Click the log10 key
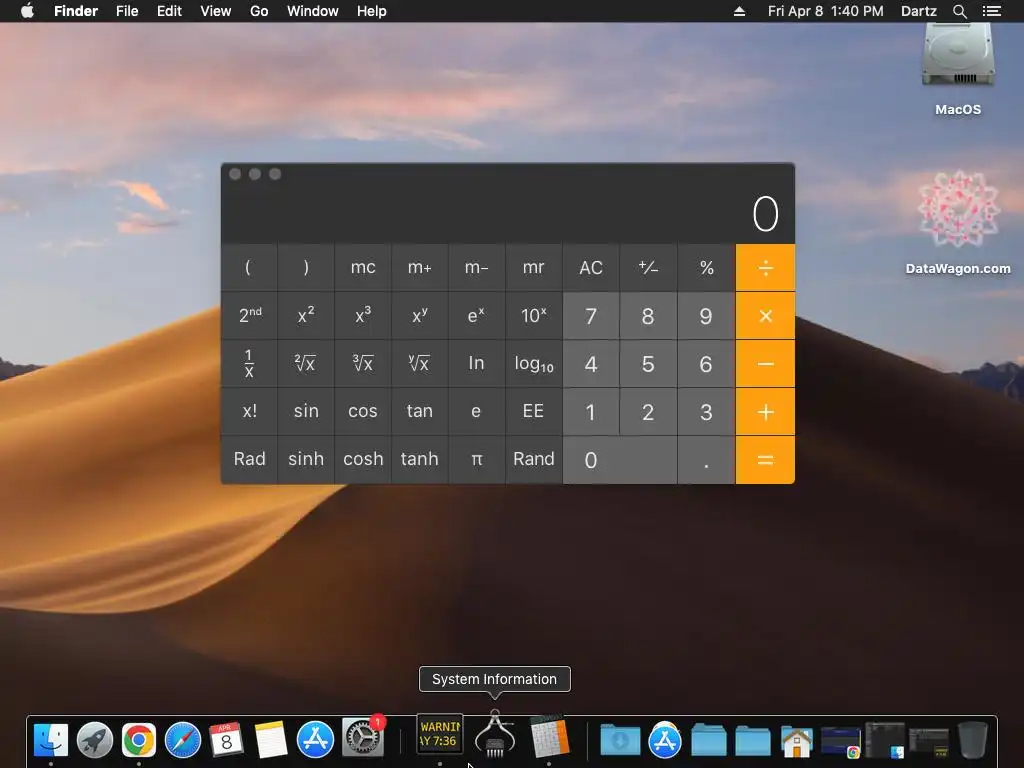 pos(534,364)
